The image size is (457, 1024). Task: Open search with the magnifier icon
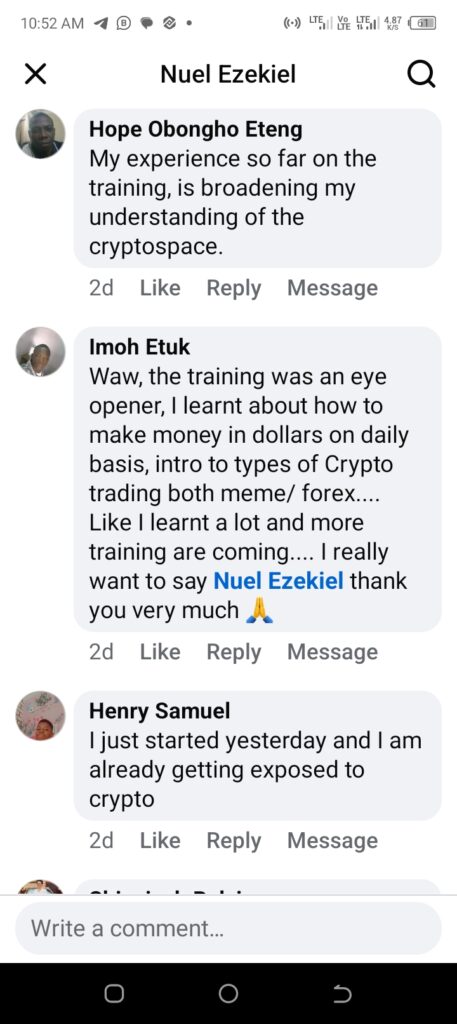click(x=421, y=75)
